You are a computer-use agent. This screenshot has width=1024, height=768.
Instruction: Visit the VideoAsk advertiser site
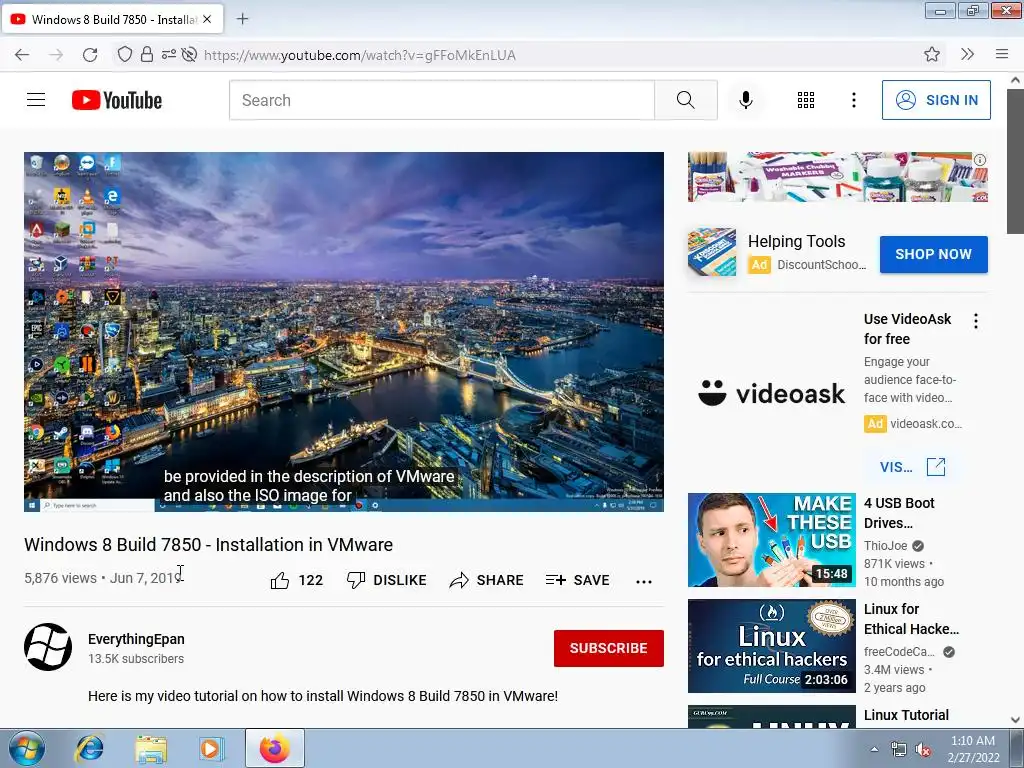912,467
